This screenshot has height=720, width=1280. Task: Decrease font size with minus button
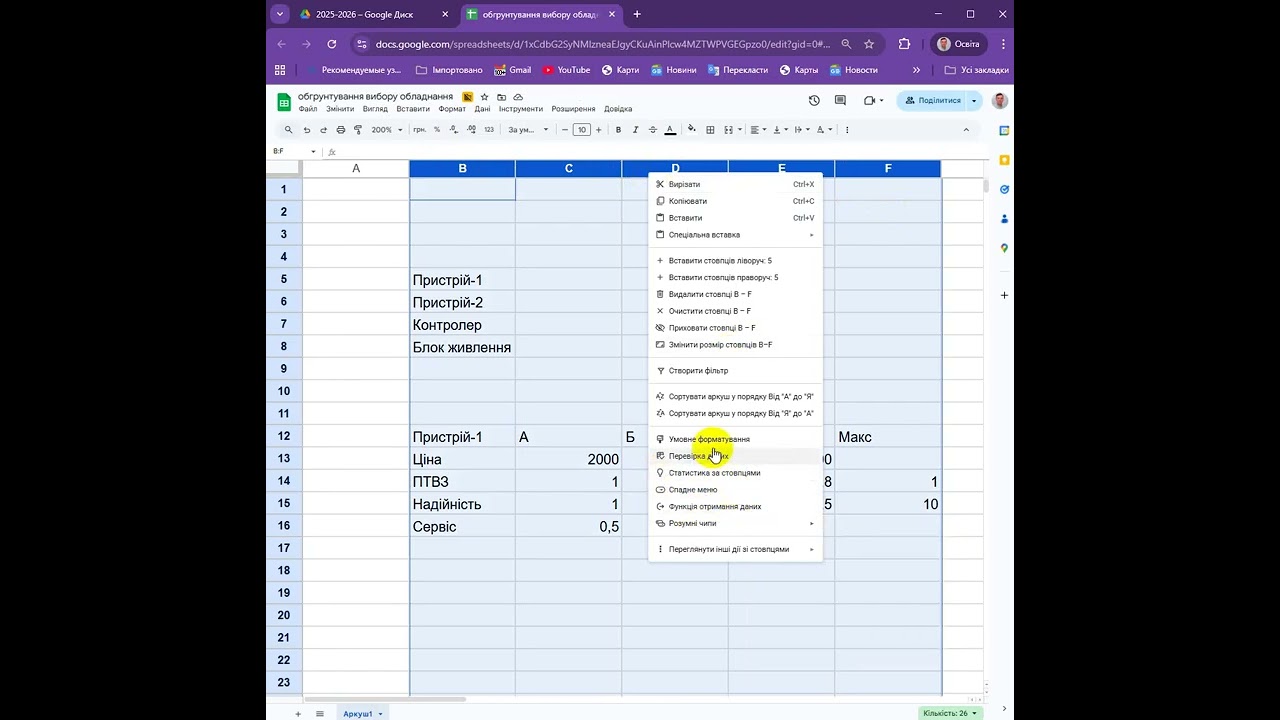point(565,130)
